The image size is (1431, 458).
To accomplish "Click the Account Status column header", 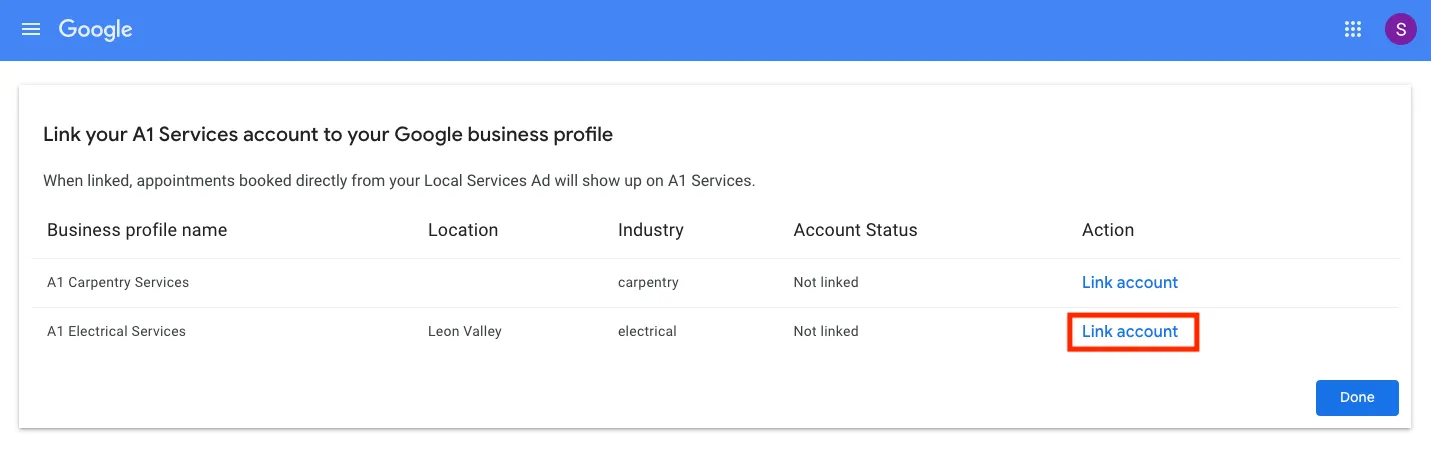I will (x=855, y=230).
